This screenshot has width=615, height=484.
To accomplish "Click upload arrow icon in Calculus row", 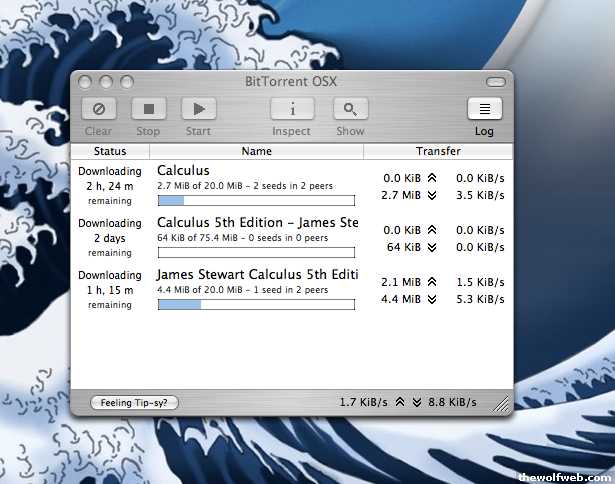I will [x=432, y=178].
